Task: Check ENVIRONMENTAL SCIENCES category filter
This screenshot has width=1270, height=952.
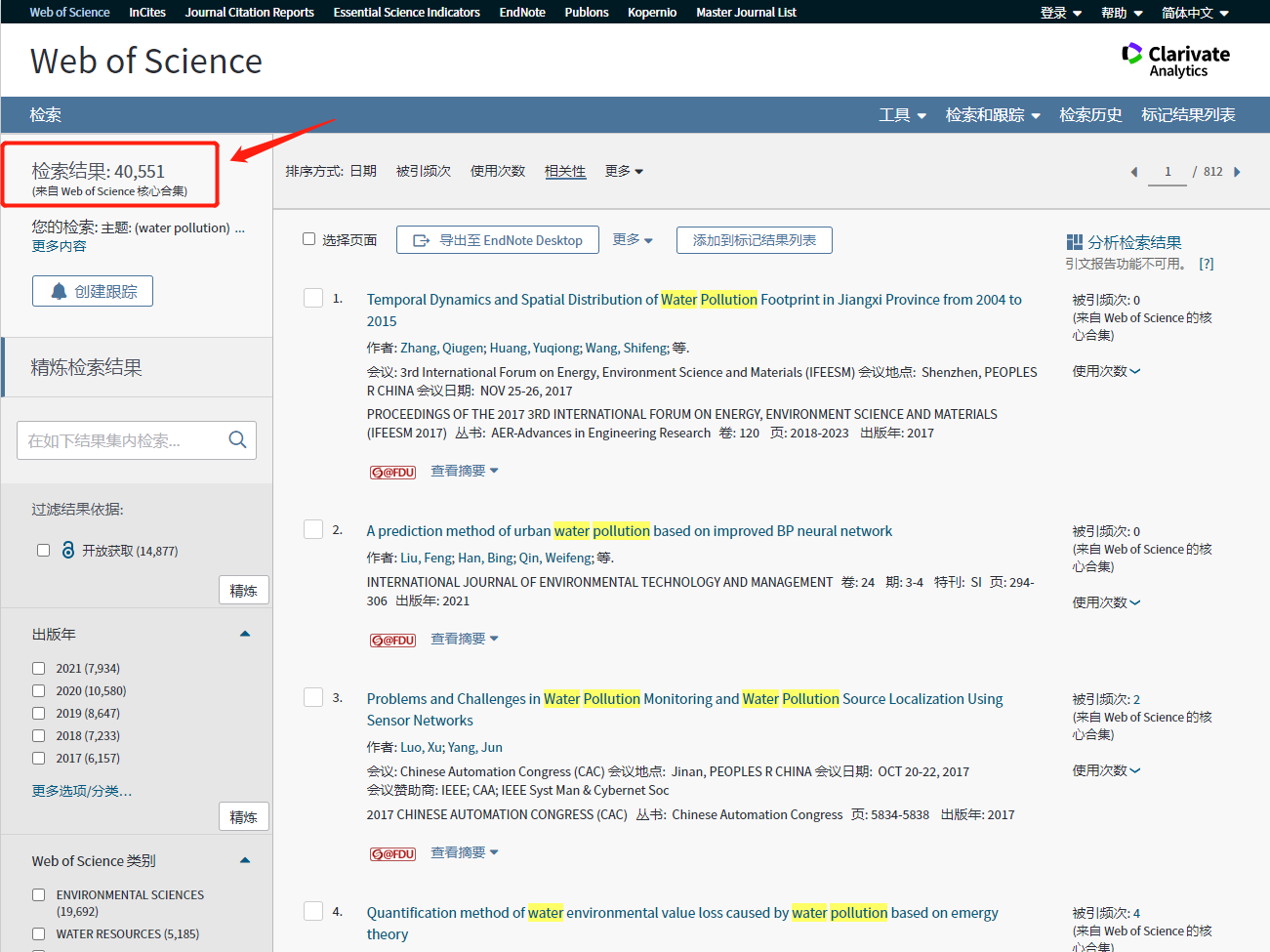Action: (39, 894)
